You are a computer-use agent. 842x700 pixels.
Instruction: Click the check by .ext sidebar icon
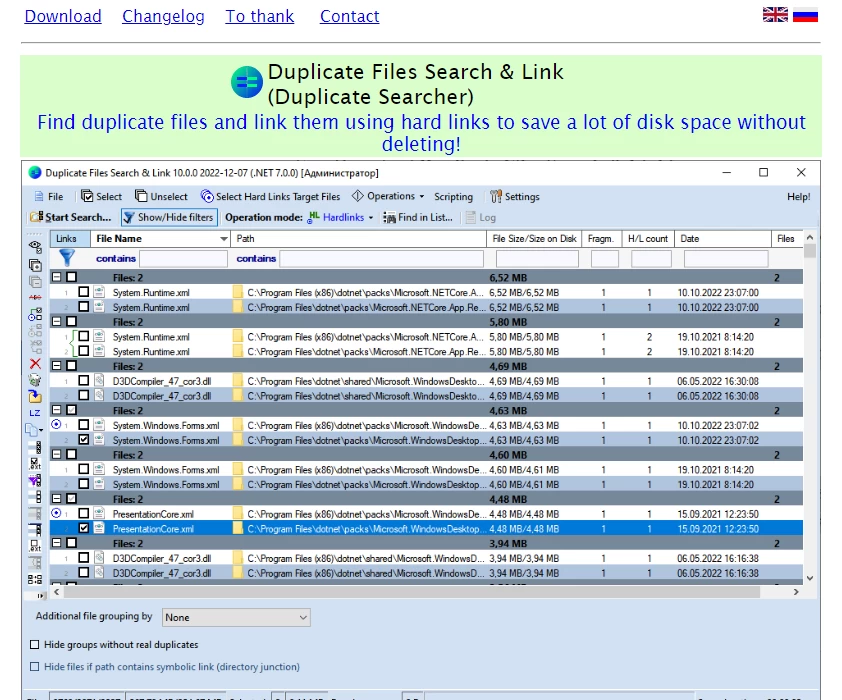coord(35,464)
